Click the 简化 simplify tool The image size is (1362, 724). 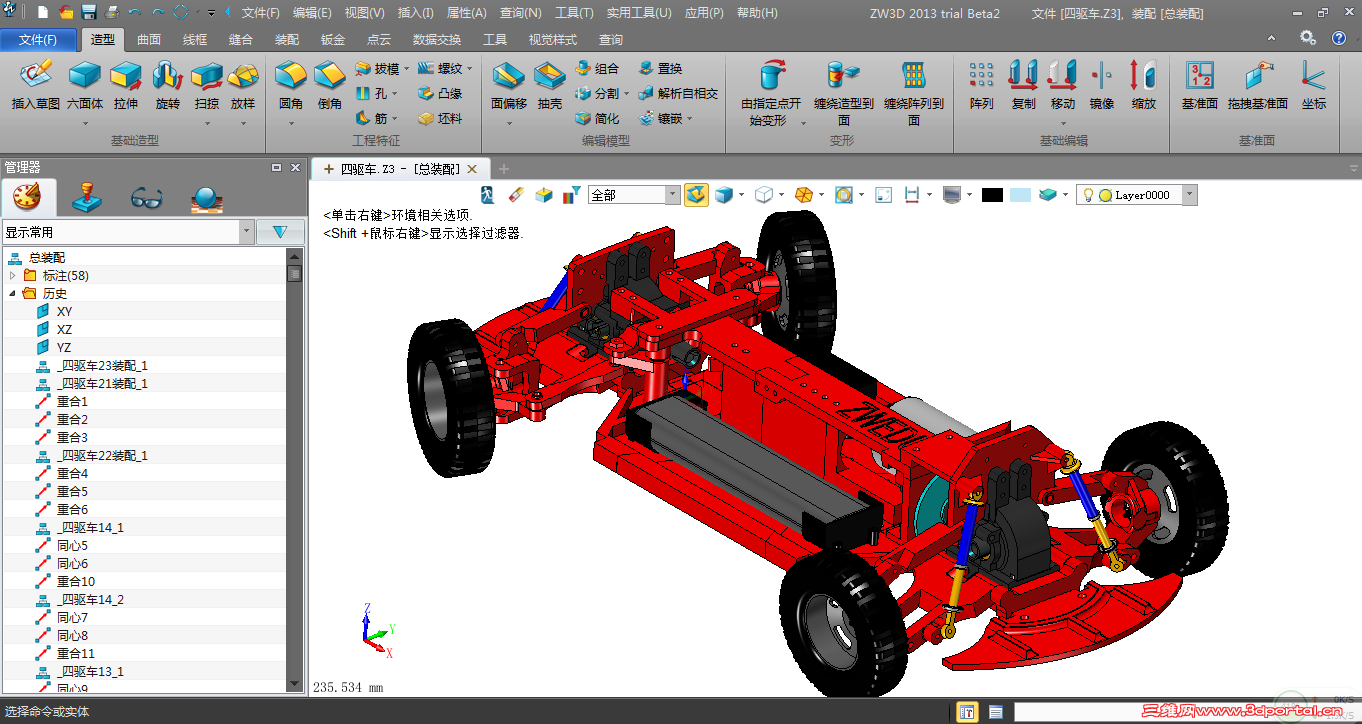point(597,118)
